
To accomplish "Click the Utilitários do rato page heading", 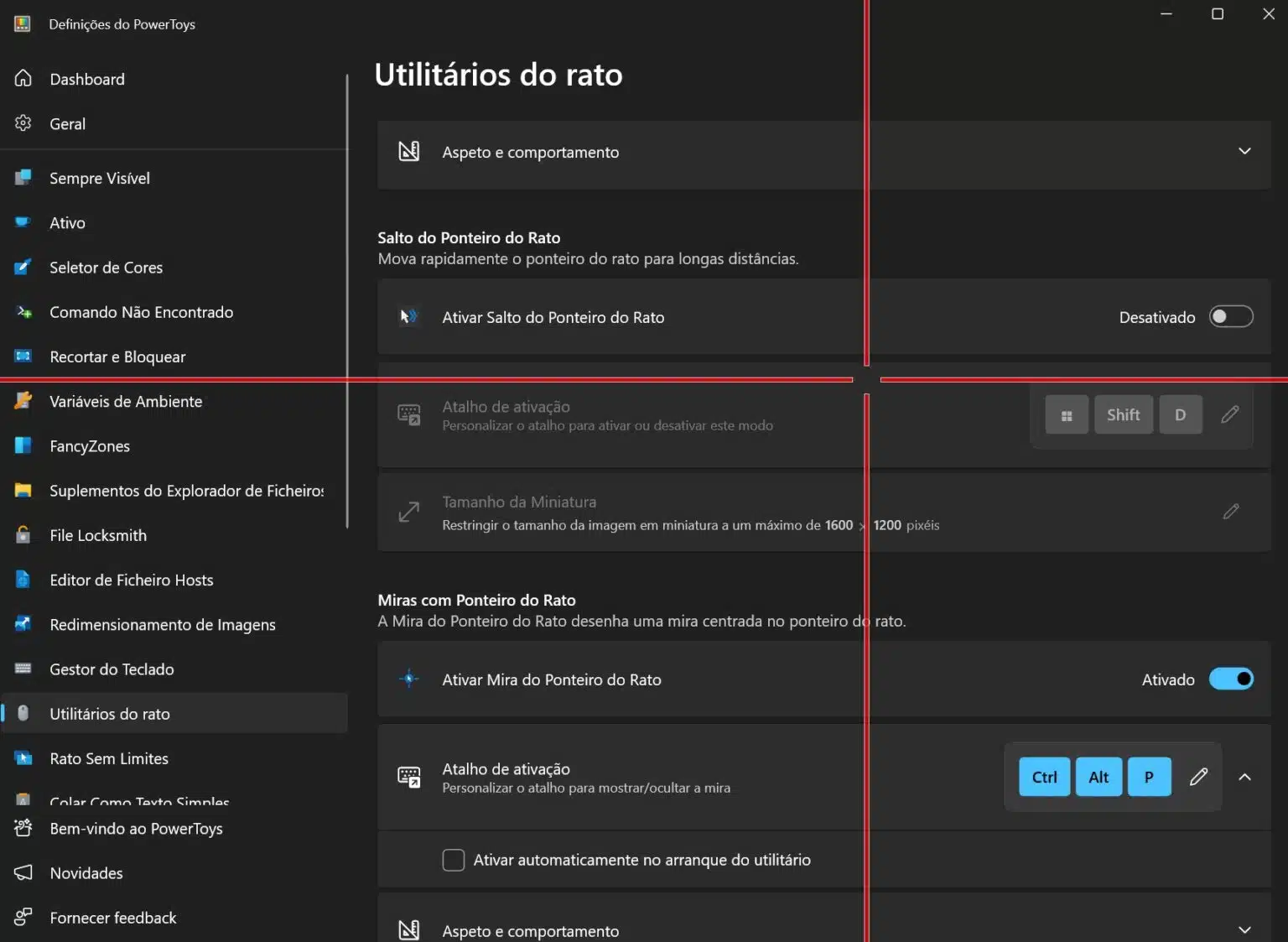I will [498, 75].
